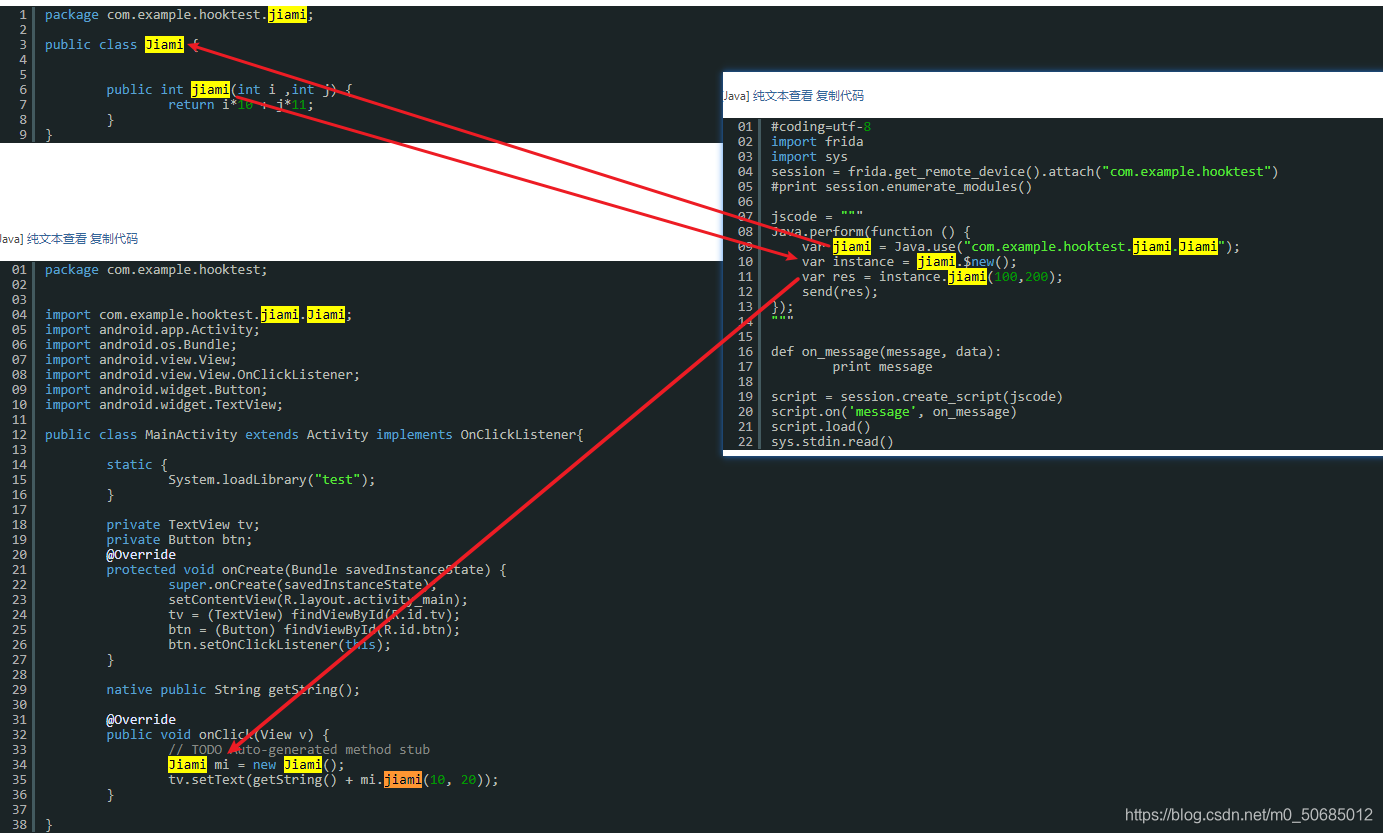The height and width of the screenshot is (834, 1383).
Task: Click 'import com.example.hooktest.jiami.Jiami;' line
Action: point(198,315)
